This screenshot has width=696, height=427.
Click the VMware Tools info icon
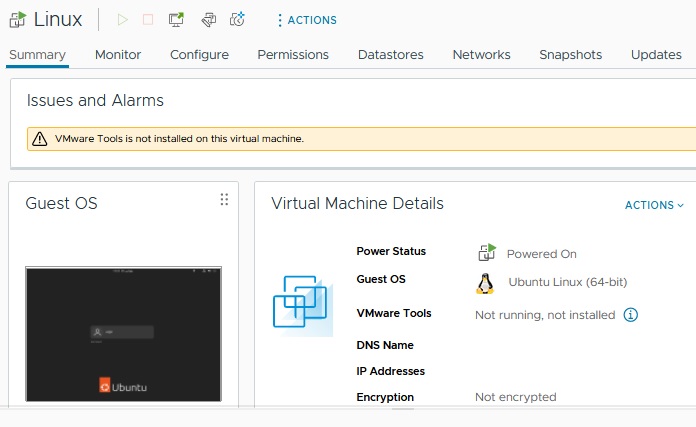point(630,314)
